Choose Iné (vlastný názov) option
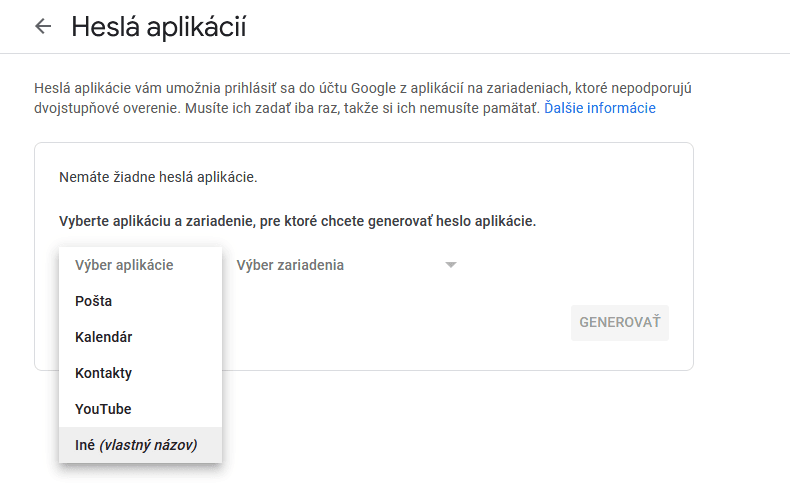 click(136, 445)
